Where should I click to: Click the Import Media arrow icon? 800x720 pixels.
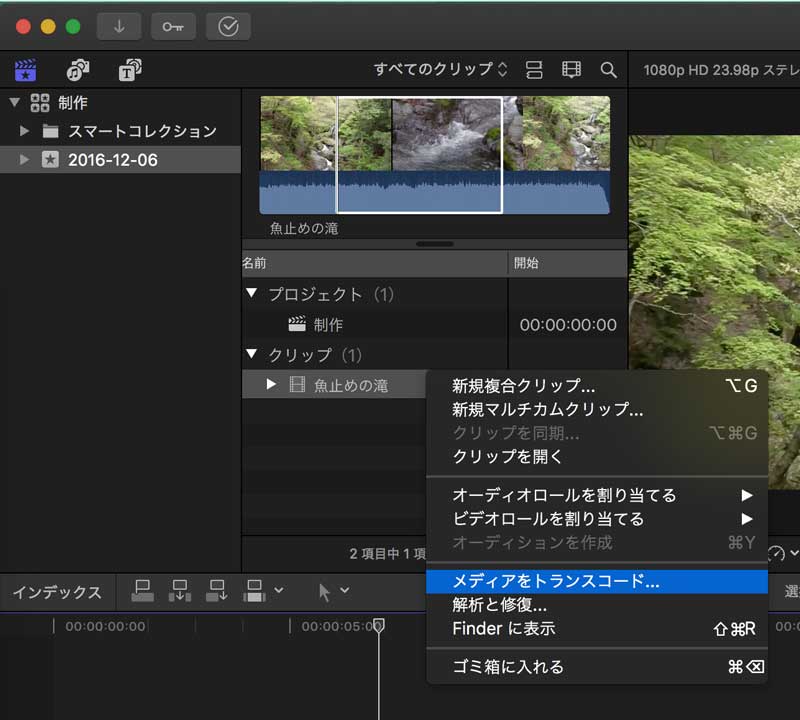119,27
